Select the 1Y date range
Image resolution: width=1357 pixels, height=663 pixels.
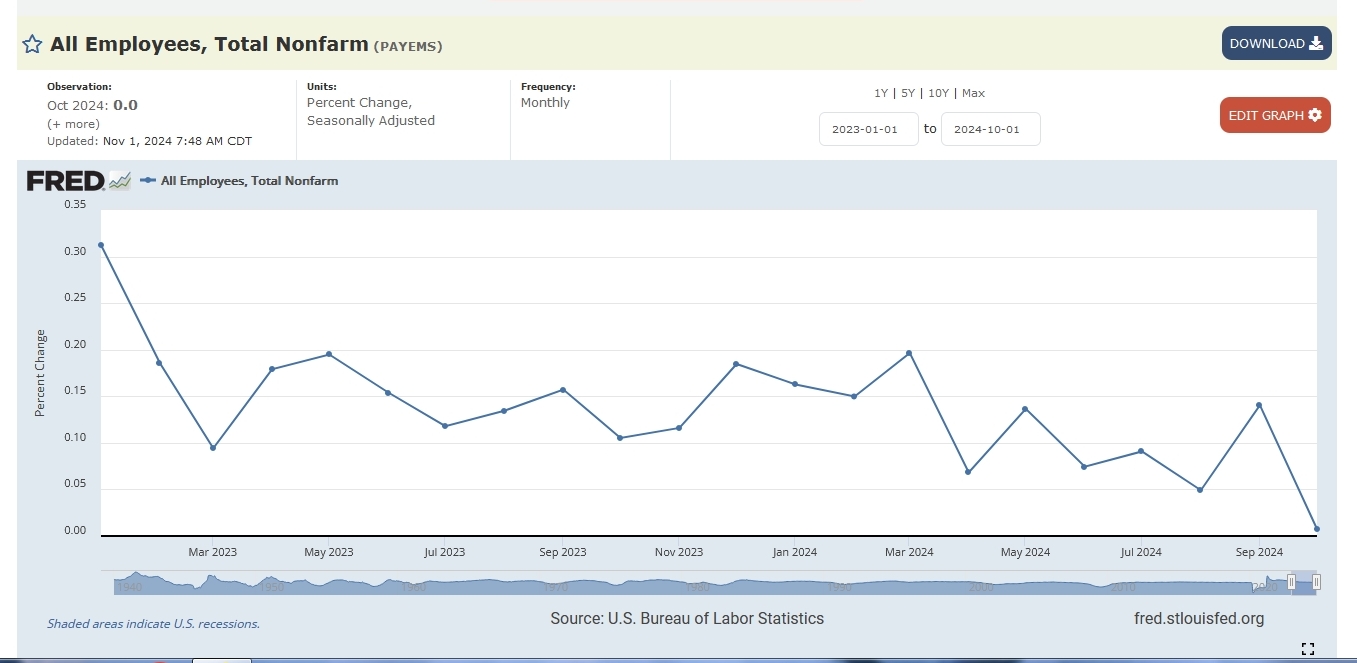pos(880,93)
